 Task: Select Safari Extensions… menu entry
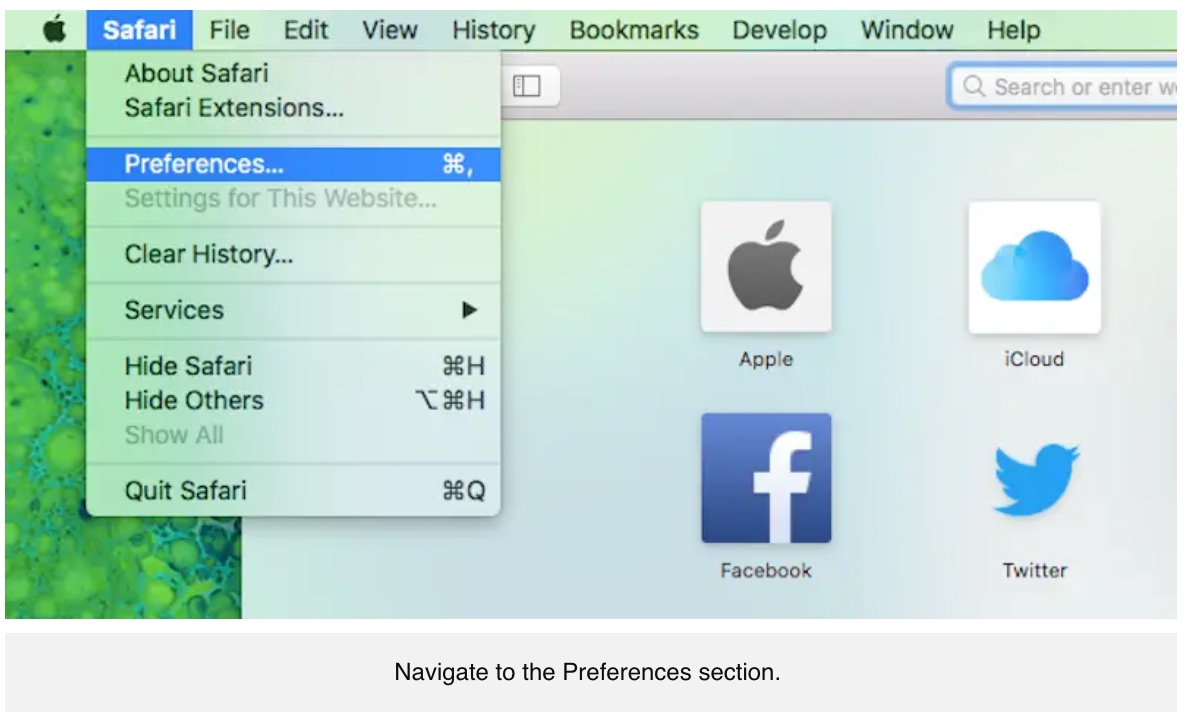293,108
